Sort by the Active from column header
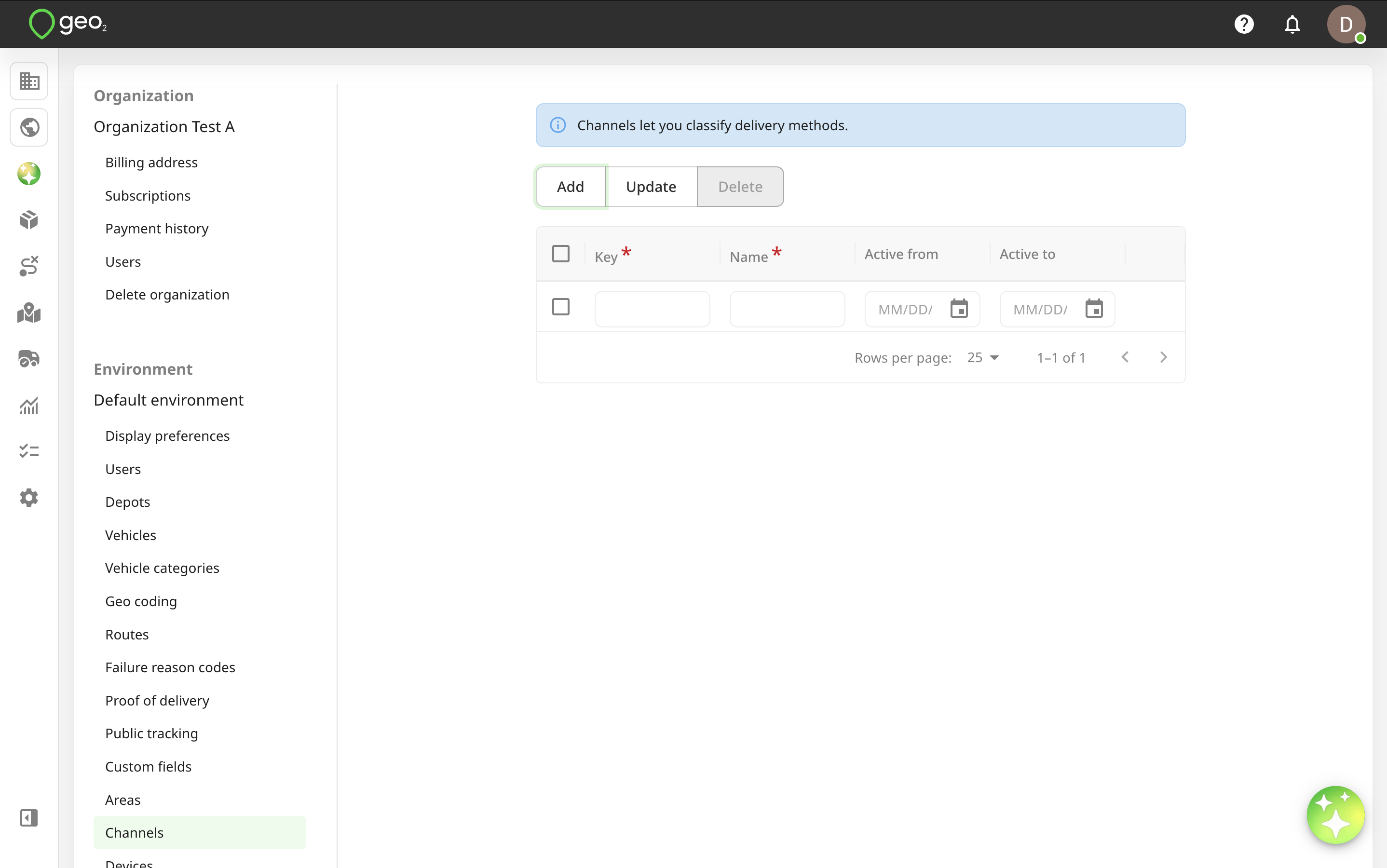 point(901,254)
